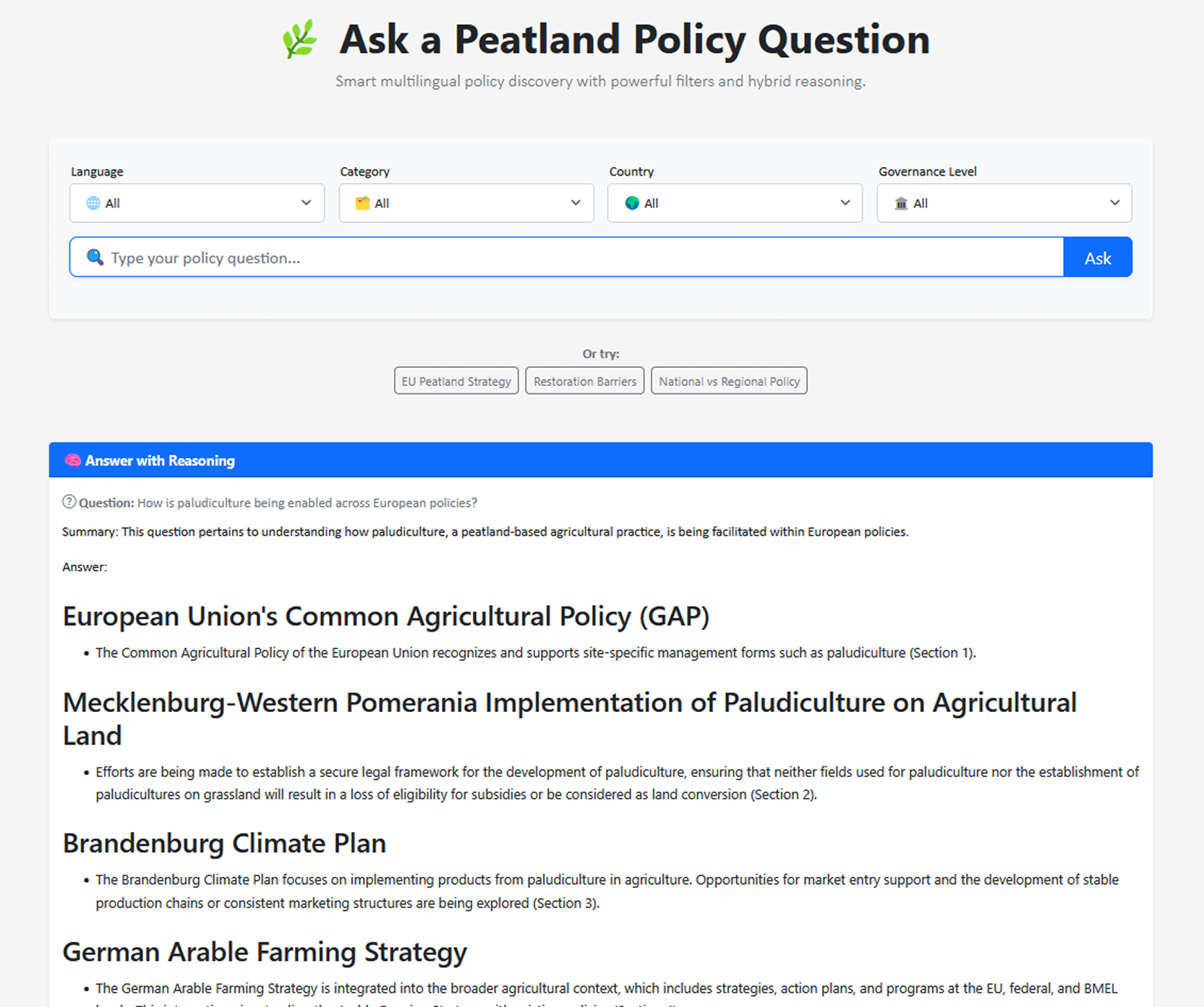
Task: Click the folder icon in Category dropdown
Action: (x=362, y=203)
